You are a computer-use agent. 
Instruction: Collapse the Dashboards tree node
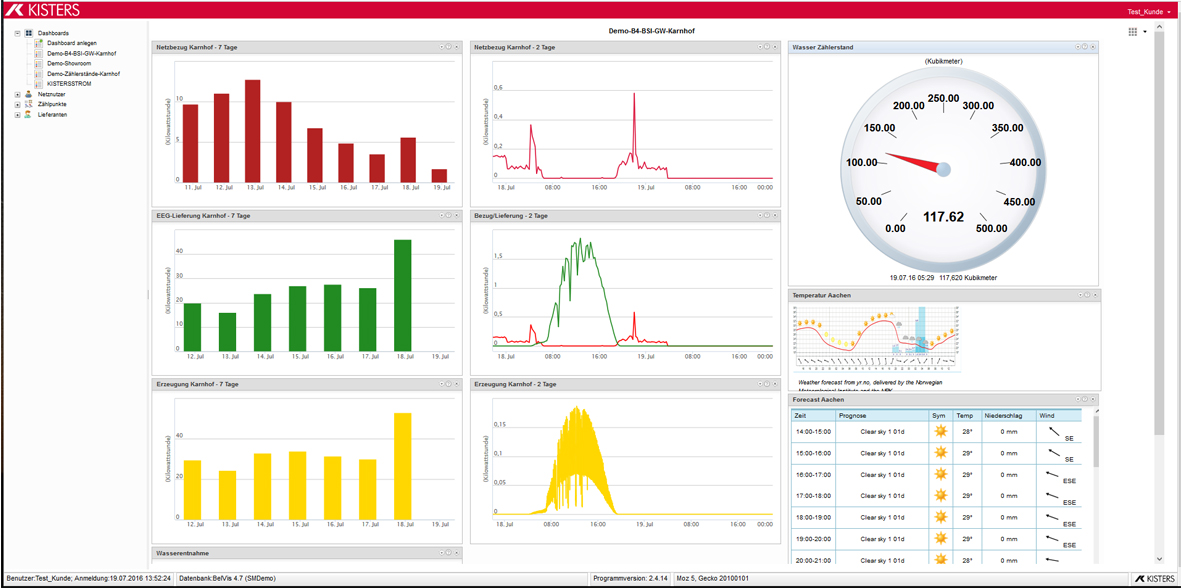point(17,33)
